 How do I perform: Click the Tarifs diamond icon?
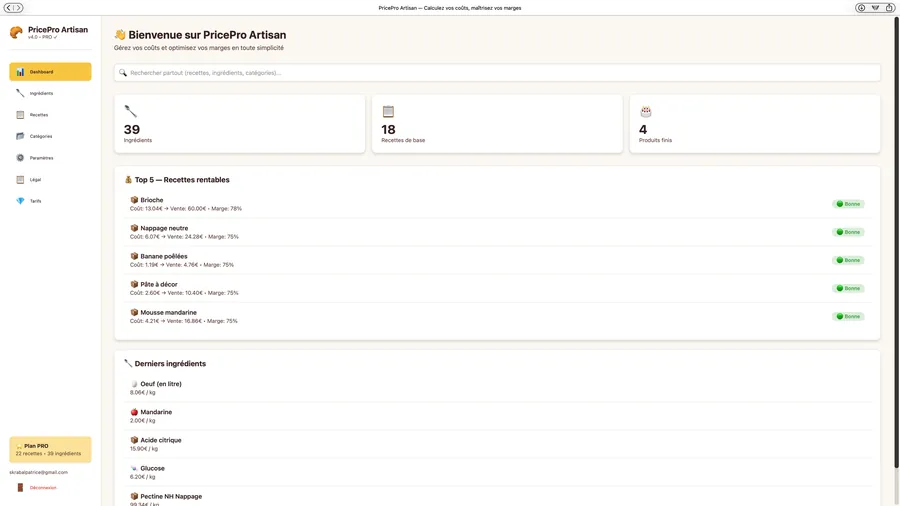(x=20, y=201)
